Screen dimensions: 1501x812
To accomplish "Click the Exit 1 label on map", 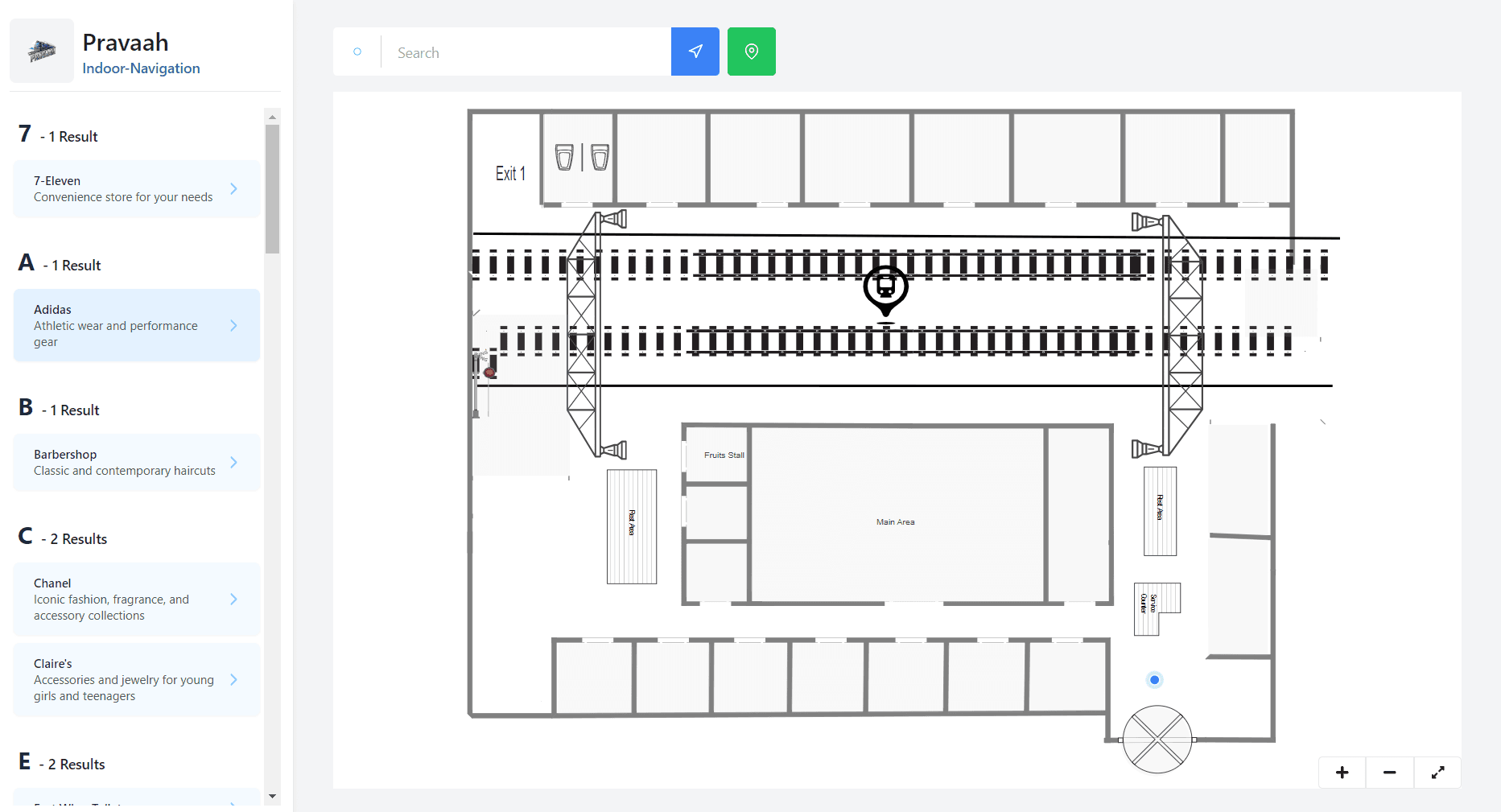I will [510, 174].
